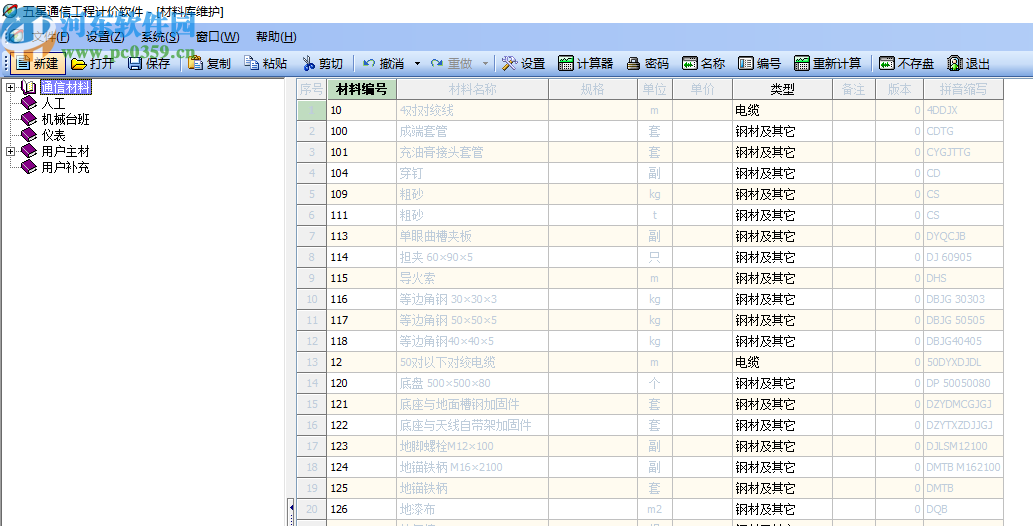The height and width of the screenshot is (526, 1033).
Task: Click the 密码 password toolbar button
Action: [648, 63]
